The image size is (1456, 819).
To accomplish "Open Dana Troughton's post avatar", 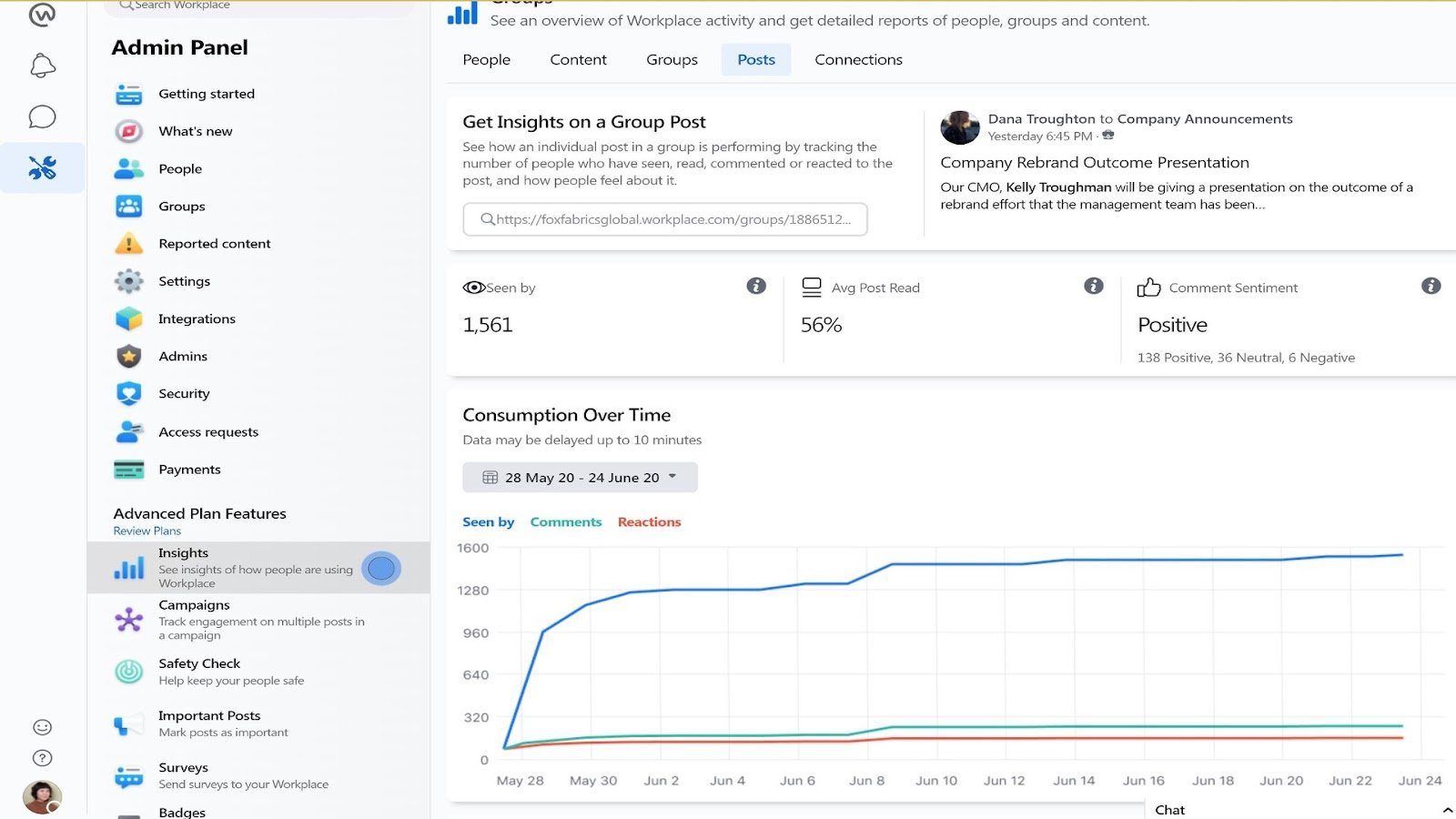I will click(960, 127).
